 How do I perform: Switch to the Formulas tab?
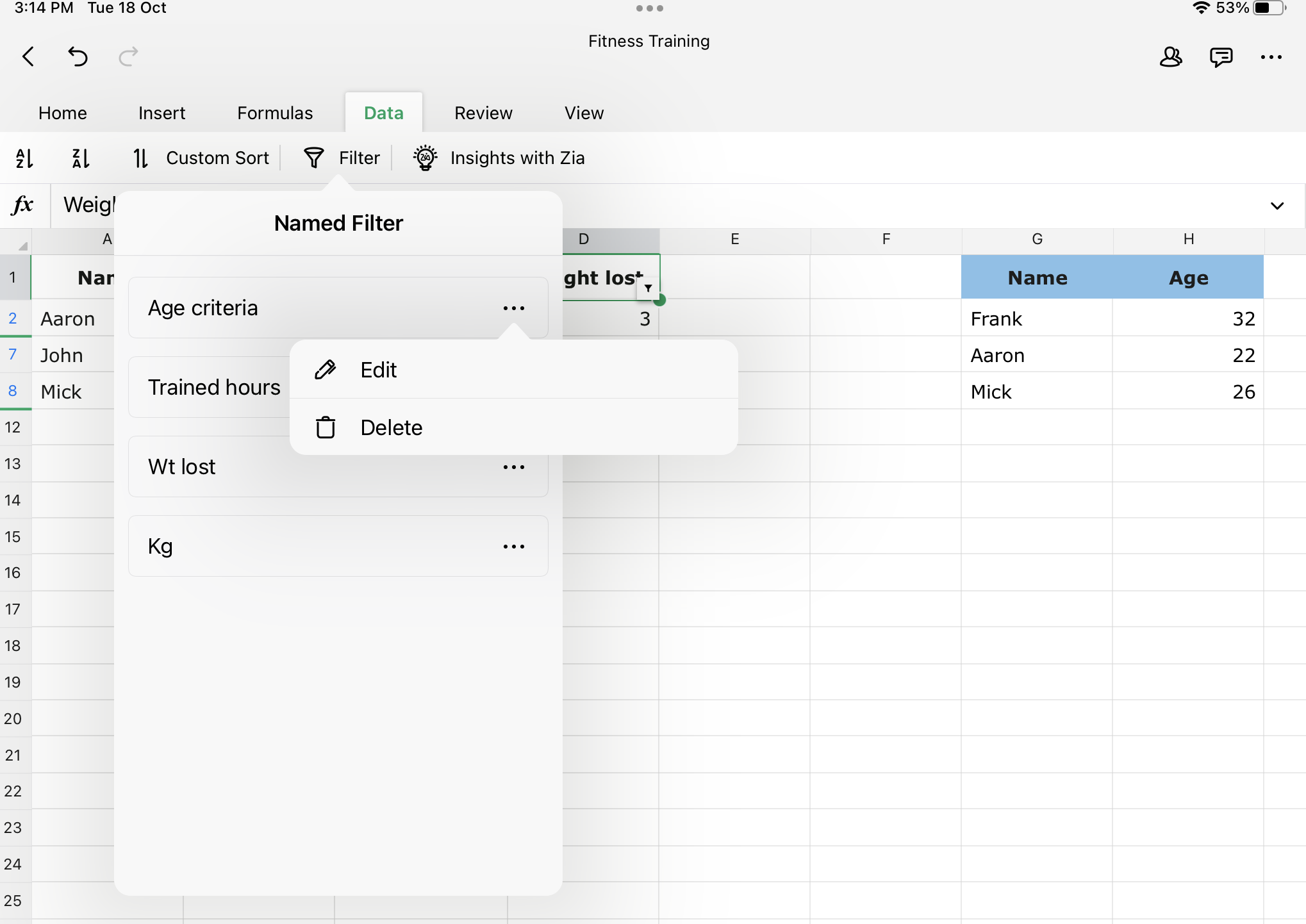[x=275, y=113]
